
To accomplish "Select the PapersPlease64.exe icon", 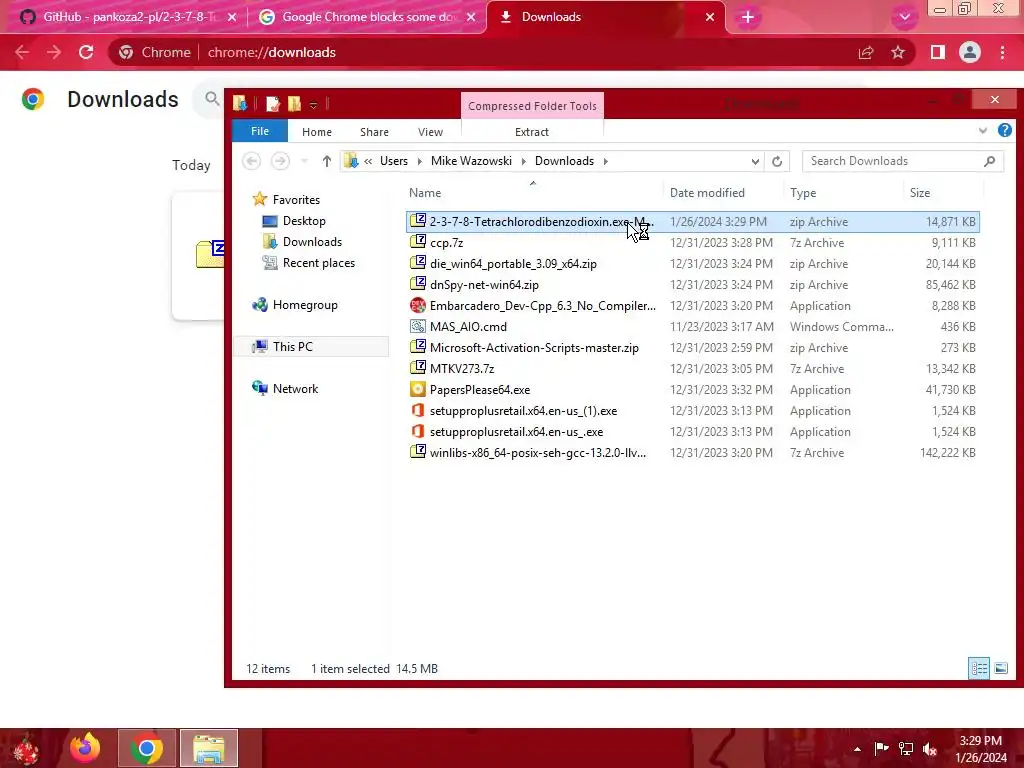I will pyautogui.click(x=418, y=390).
